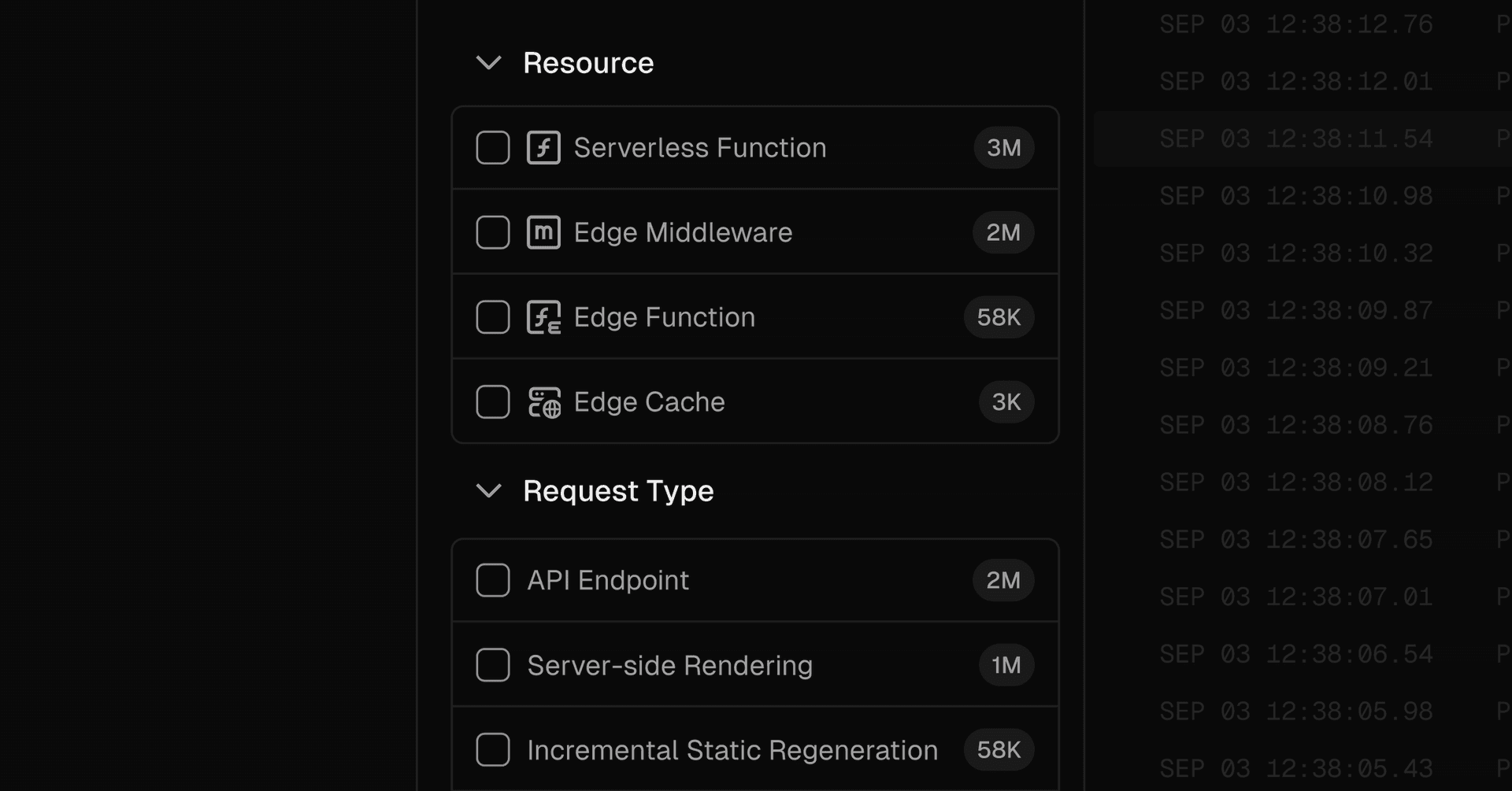The height and width of the screenshot is (791, 1512).
Task: Enable Server-side Rendering checkbox
Action: click(x=493, y=665)
